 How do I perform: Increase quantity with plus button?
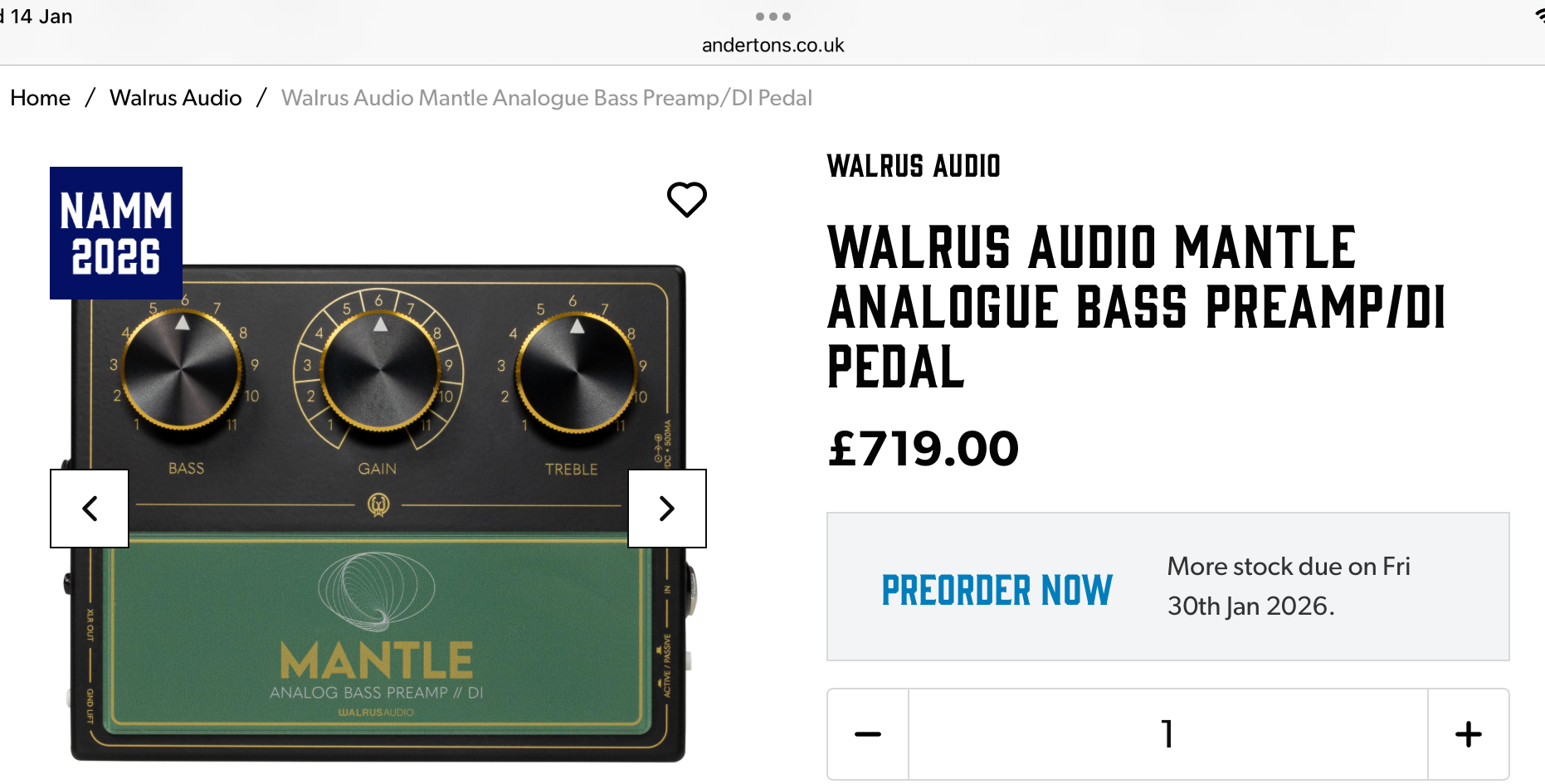(x=1469, y=734)
